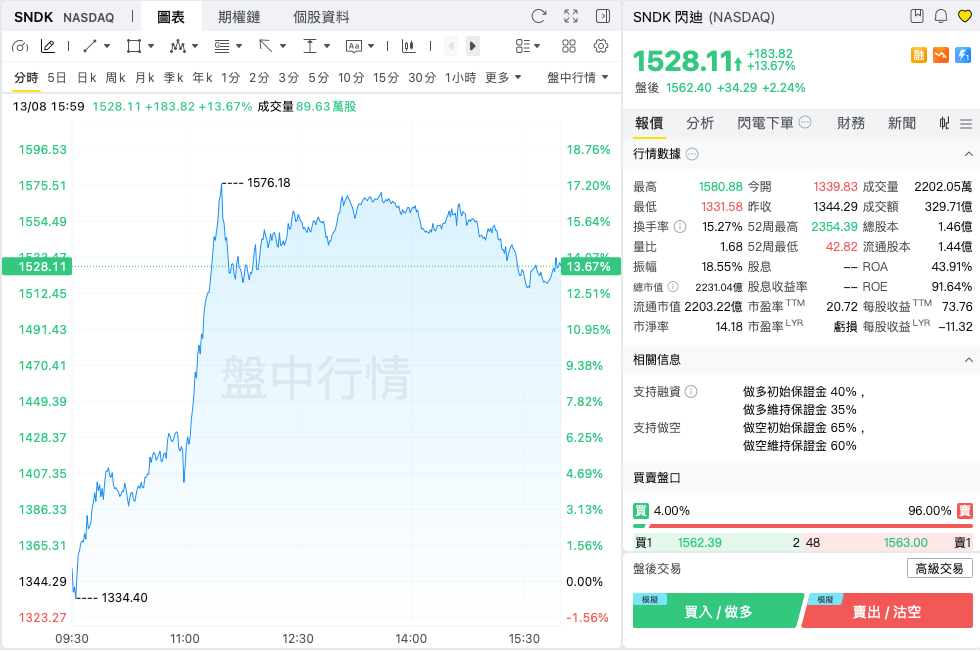Switch to the 期權鏈 tab

click(239, 17)
